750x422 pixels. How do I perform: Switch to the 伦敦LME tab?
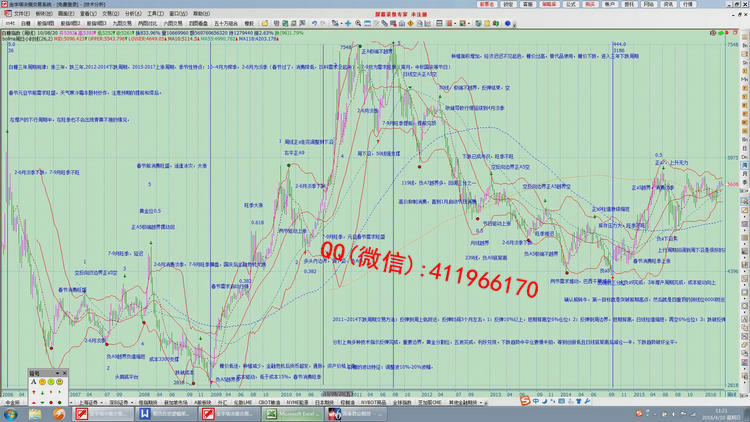[243, 402]
